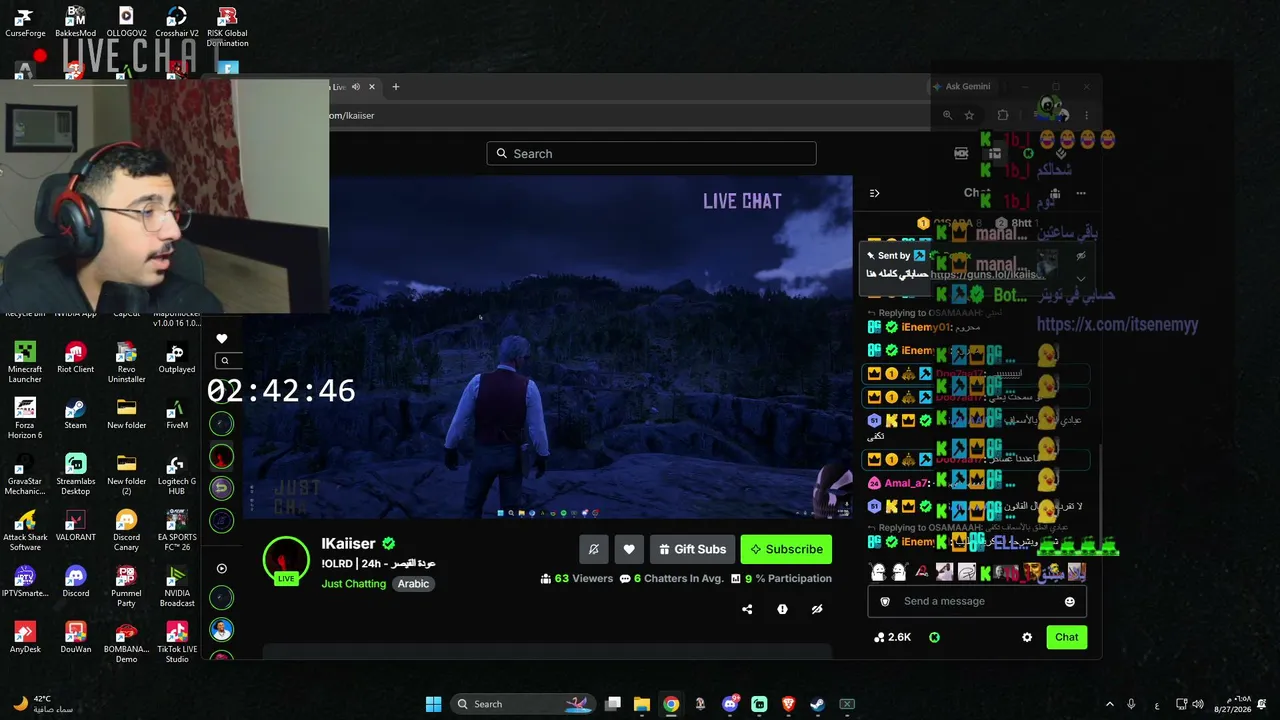Open the Steam desktop shortcut
This screenshot has height=720, width=1280.
pos(75,414)
